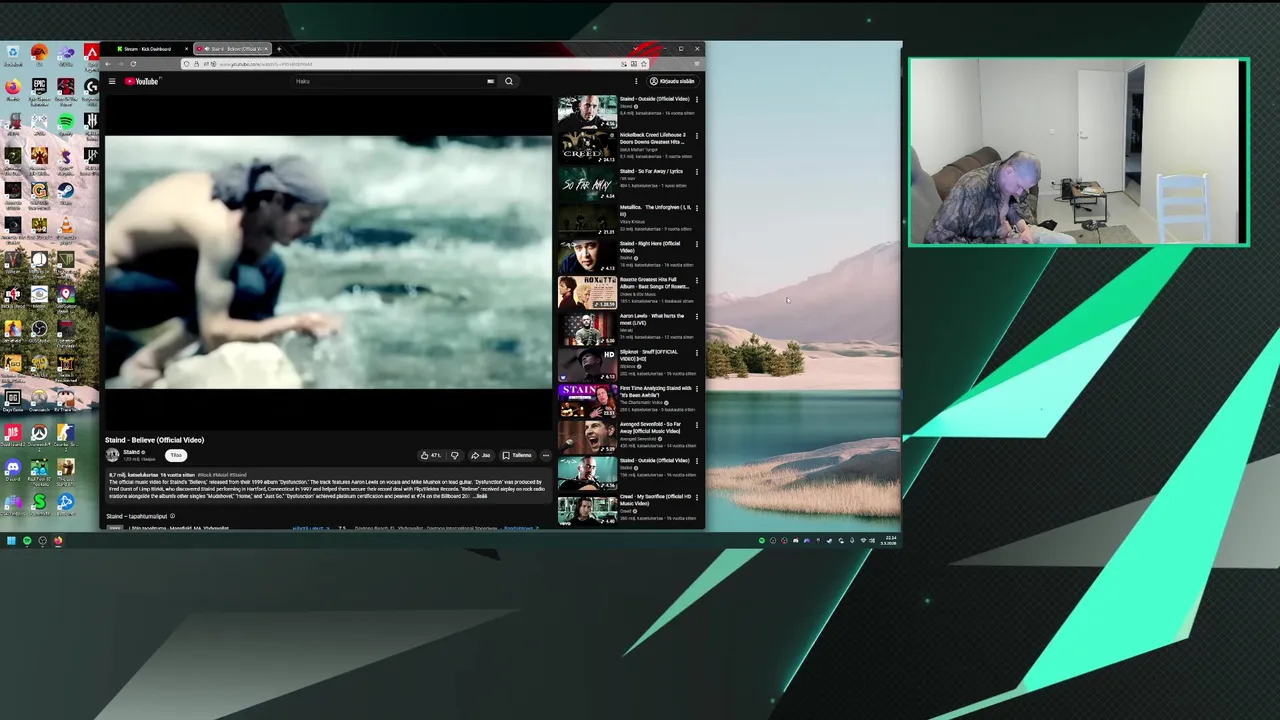Switch to the Stream - Kick Dashboard tab
The image size is (1280, 720).
coord(150,49)
